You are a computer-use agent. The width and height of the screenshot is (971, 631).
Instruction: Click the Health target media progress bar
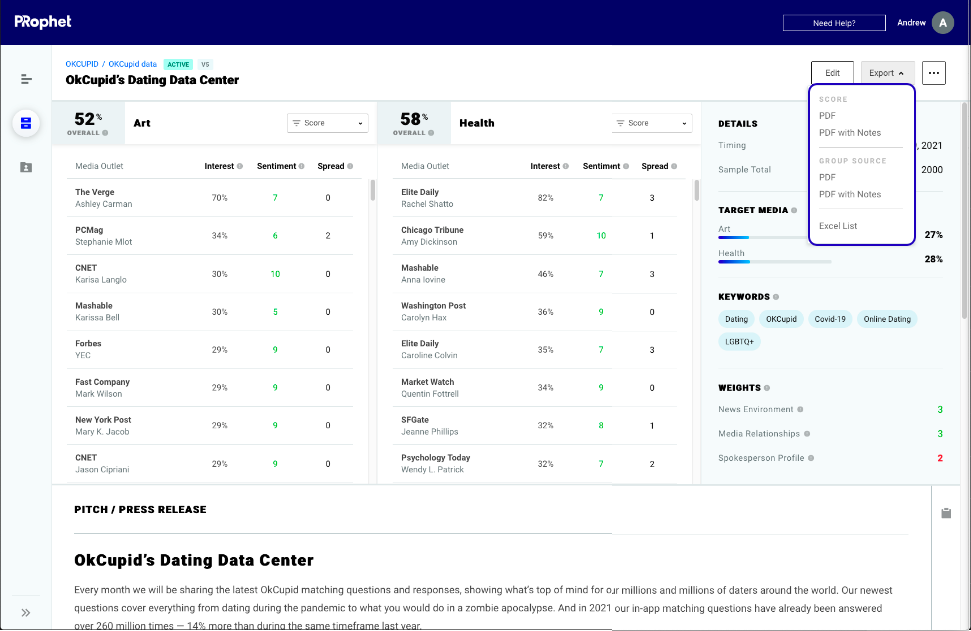pos(774,262)
